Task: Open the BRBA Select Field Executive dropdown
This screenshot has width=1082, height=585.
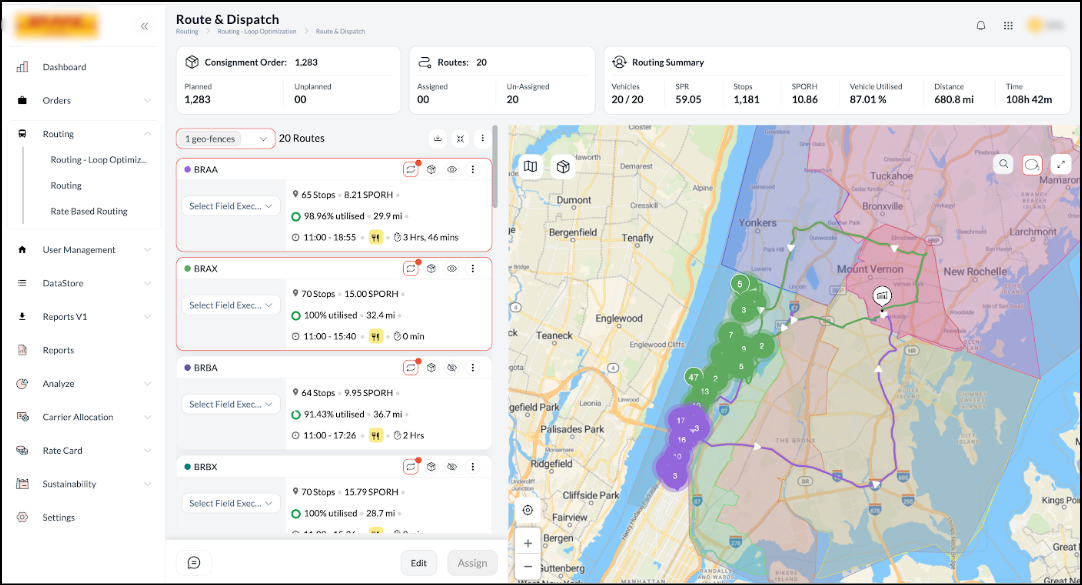Action: click(230, 404)
